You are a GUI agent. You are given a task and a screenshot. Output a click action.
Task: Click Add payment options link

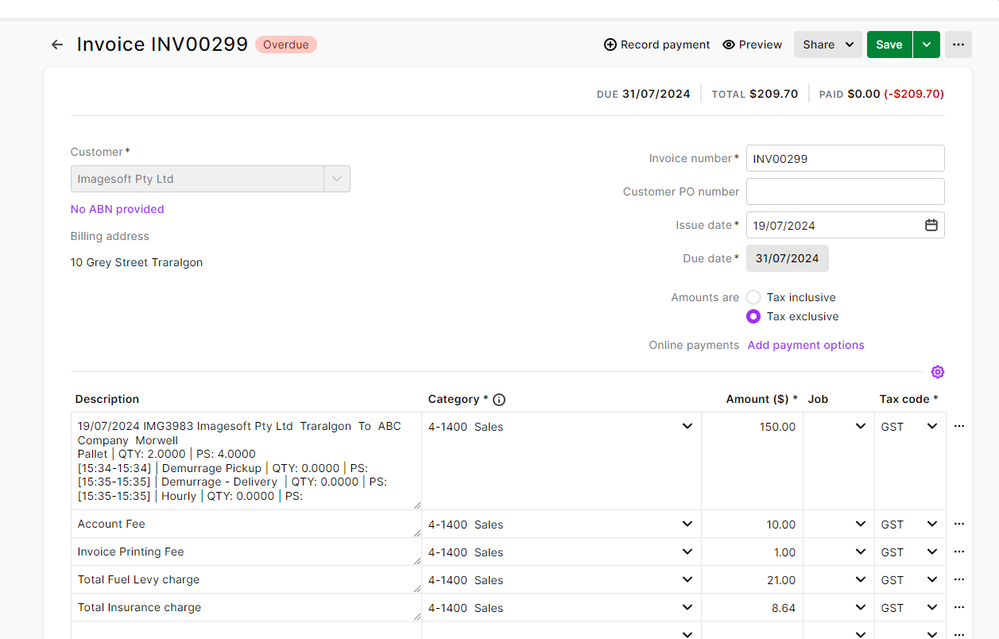coord(805,345)
